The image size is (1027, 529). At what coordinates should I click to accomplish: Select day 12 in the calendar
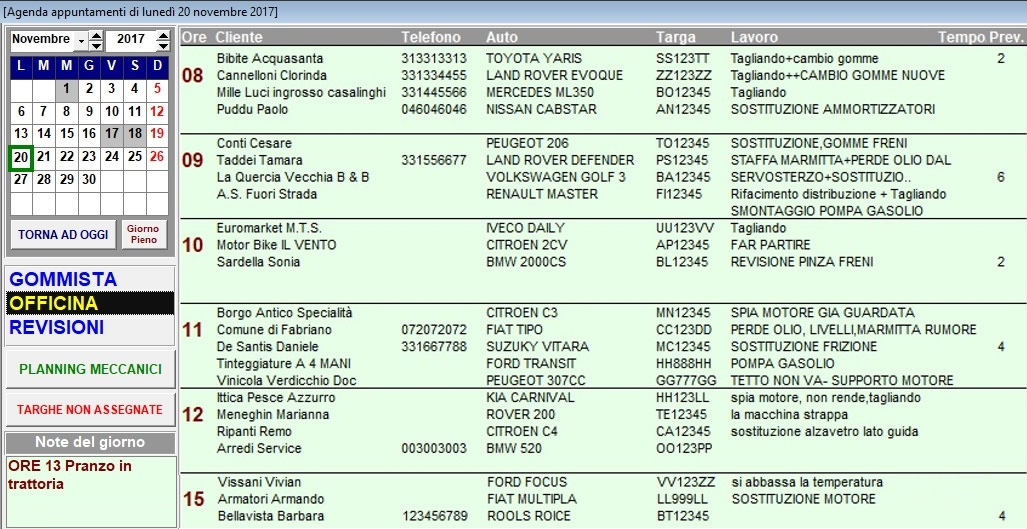[x=157, y=111]
